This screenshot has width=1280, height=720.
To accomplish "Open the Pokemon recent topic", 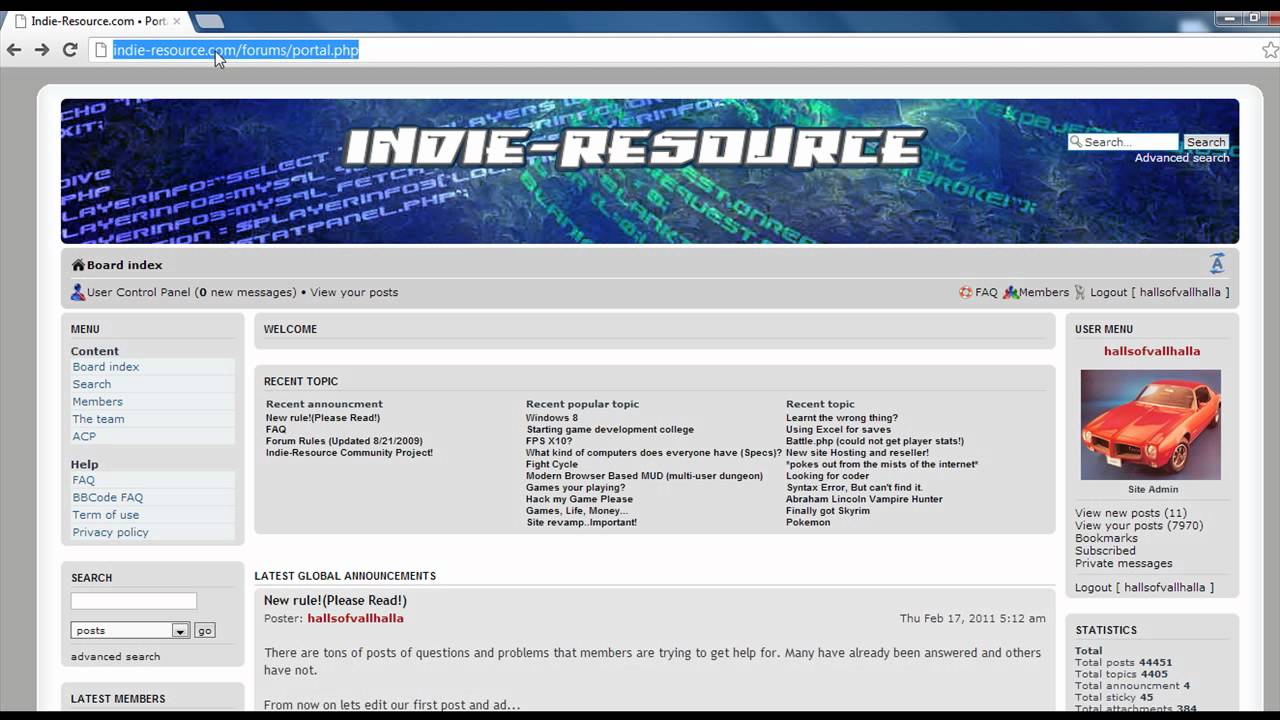I will pyautogui.click(x=808, y=522).
